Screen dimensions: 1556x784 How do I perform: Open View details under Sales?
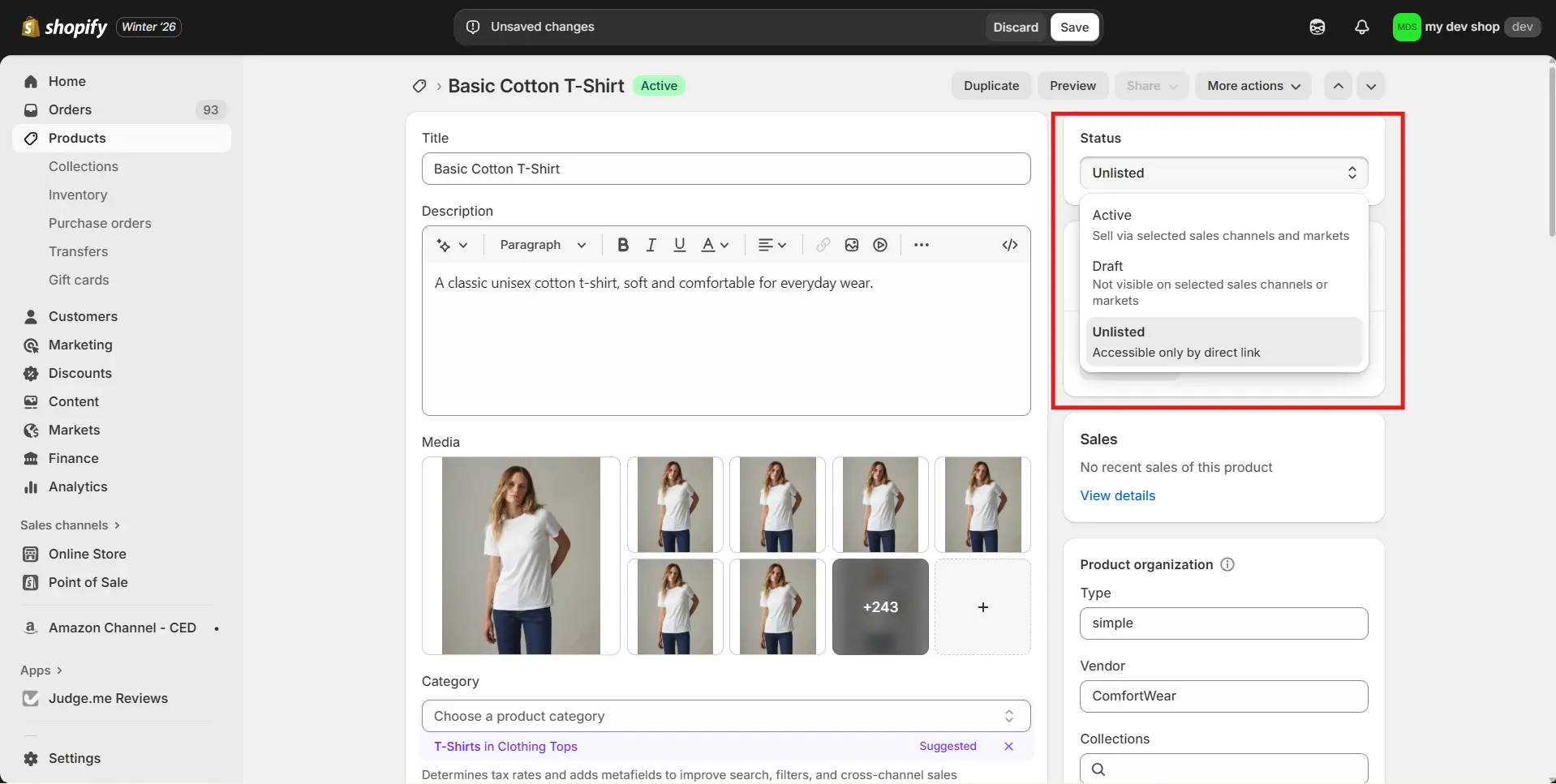click(1118, 495)
